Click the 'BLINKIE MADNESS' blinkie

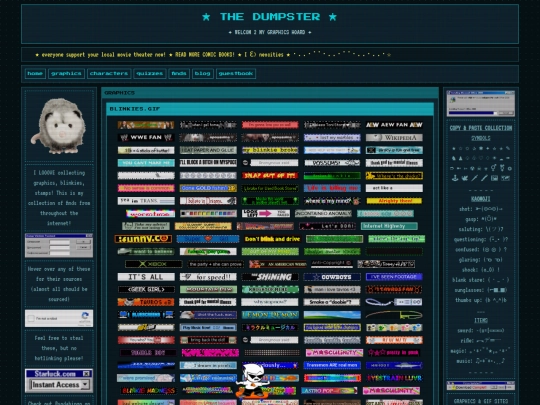[x=148, y=391]
